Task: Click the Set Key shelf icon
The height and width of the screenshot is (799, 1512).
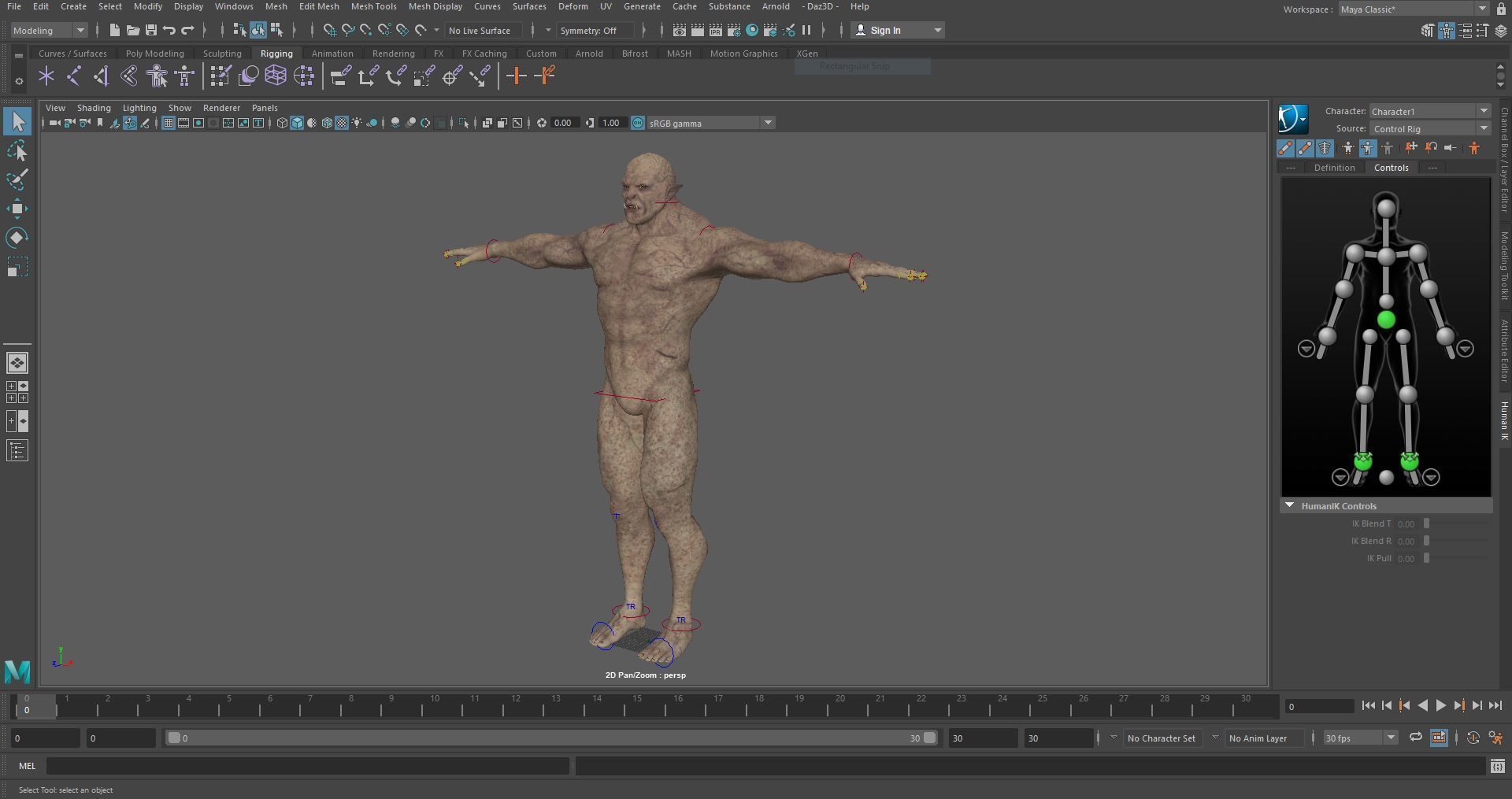Action: coord(516,76)
